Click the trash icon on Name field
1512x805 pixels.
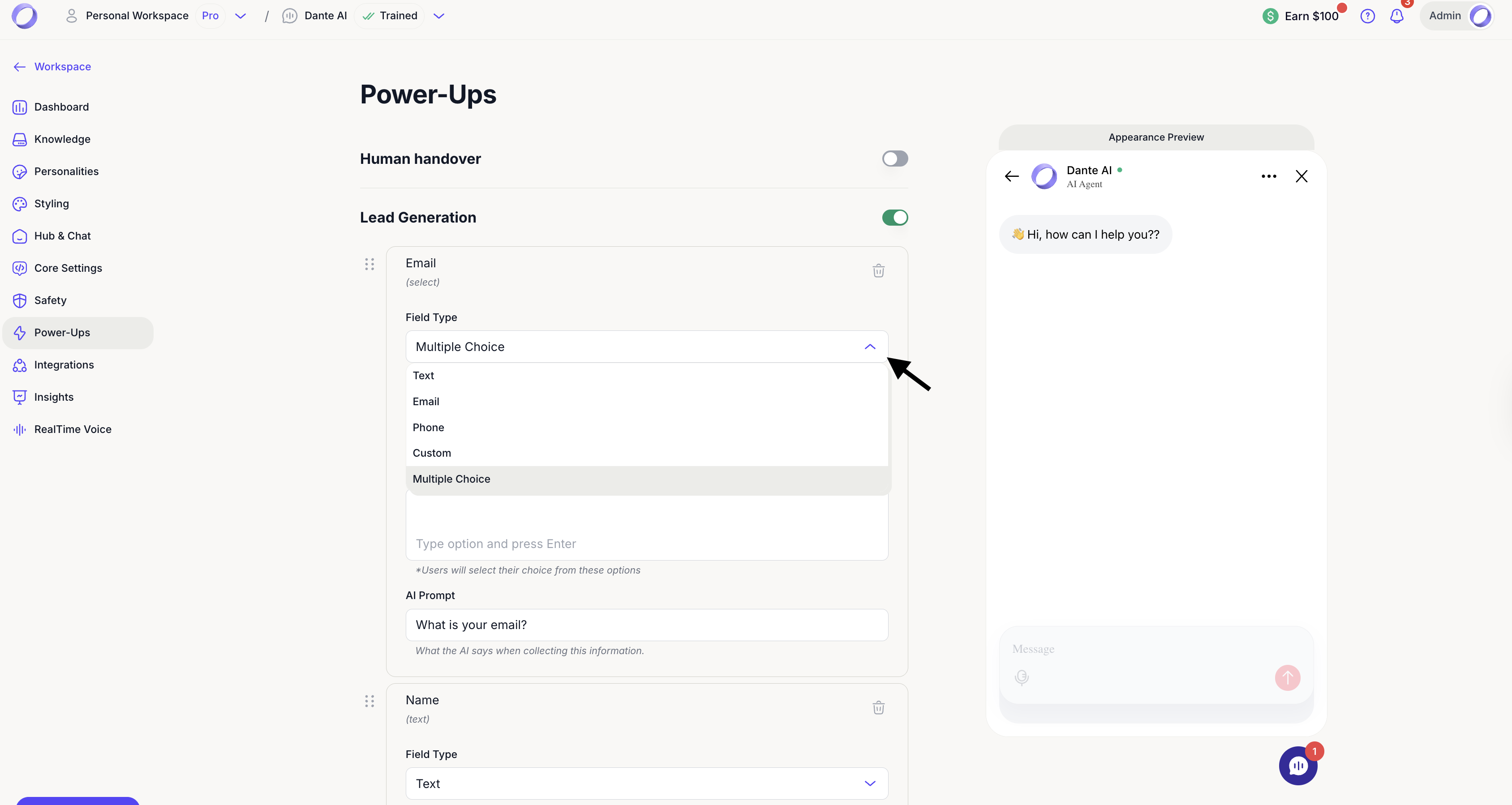[x=878, y=707]
